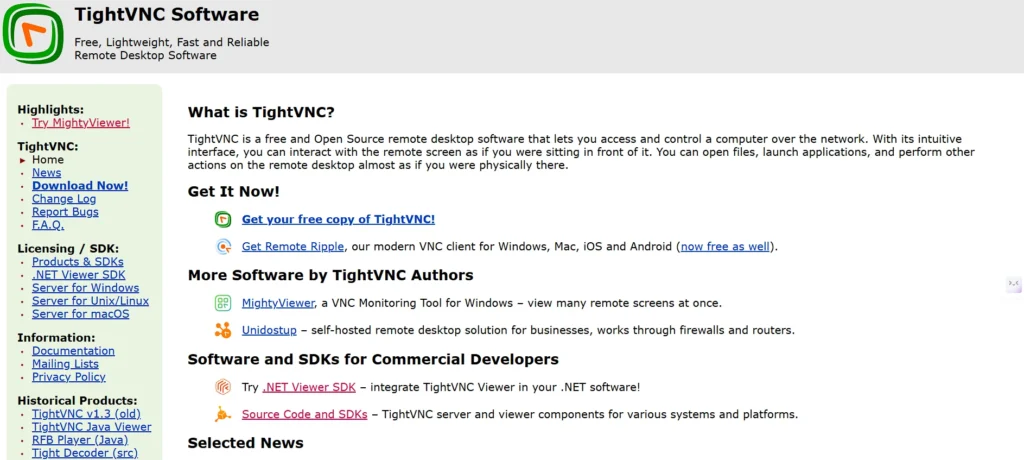Viewport: 1024px width, 460px height.
Task: Open the Documentation page
Action: 73,350
